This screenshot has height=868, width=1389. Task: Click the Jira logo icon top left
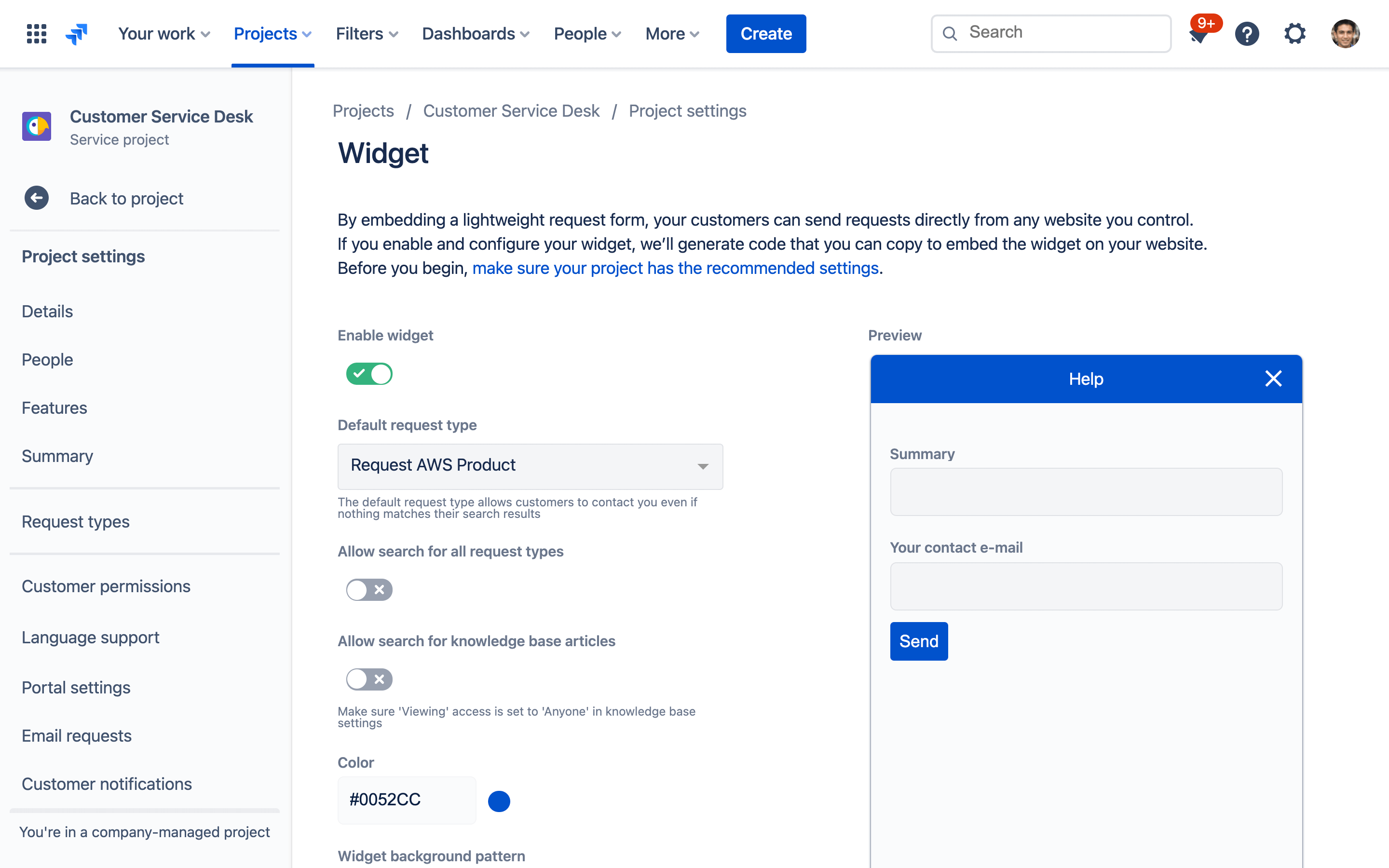pos(78,33)
